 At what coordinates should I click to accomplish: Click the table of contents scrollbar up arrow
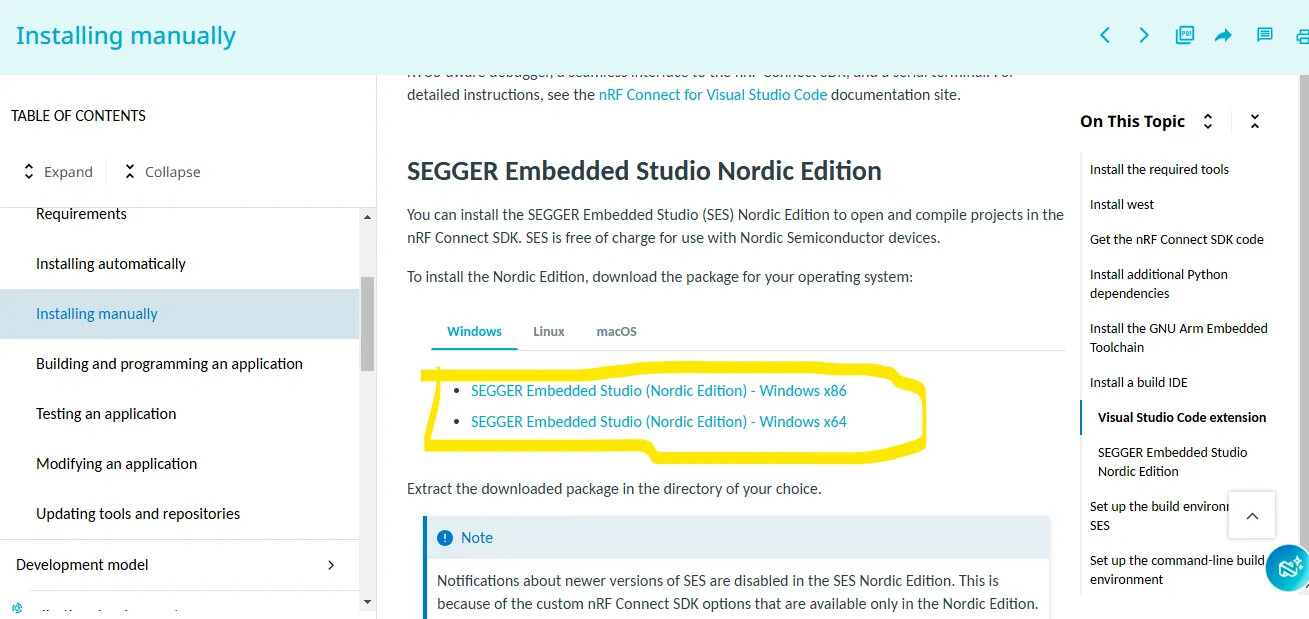[367, 217]
